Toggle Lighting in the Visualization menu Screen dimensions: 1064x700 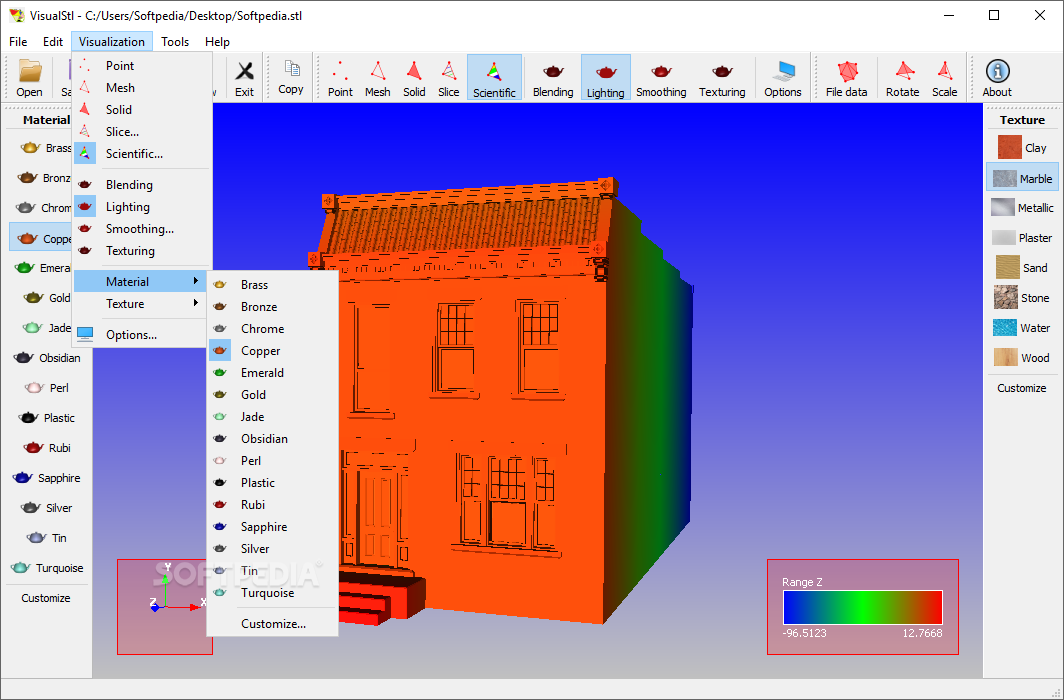[142, 207]
